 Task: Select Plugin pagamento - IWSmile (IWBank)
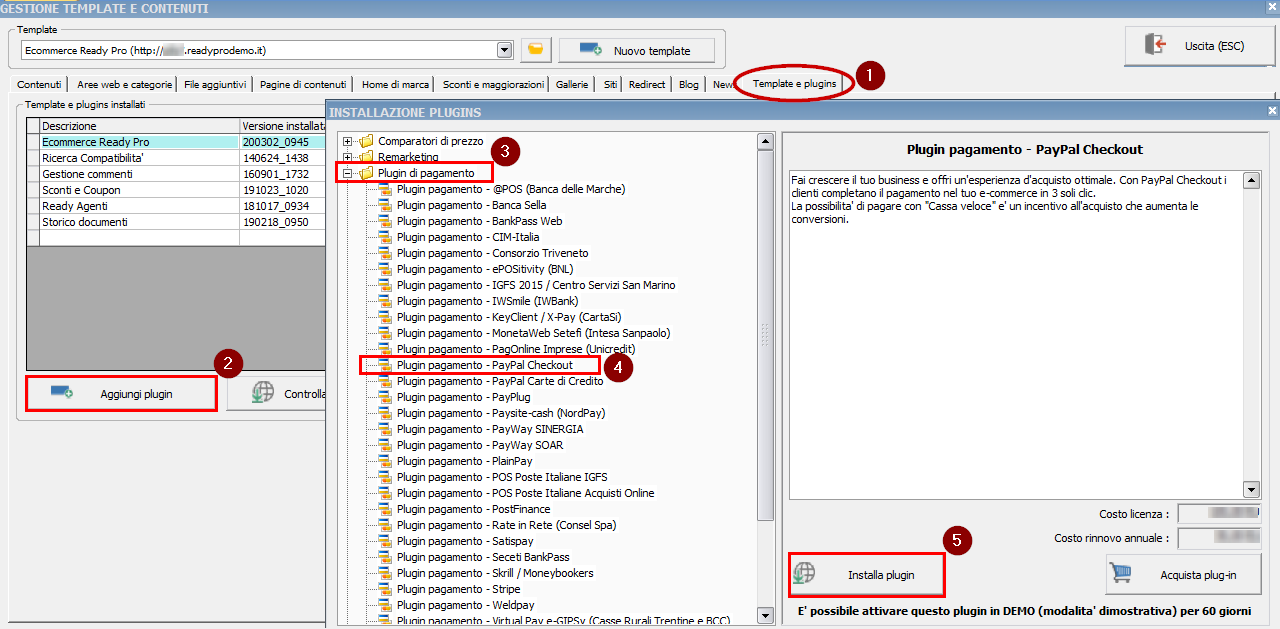[488, 301]
